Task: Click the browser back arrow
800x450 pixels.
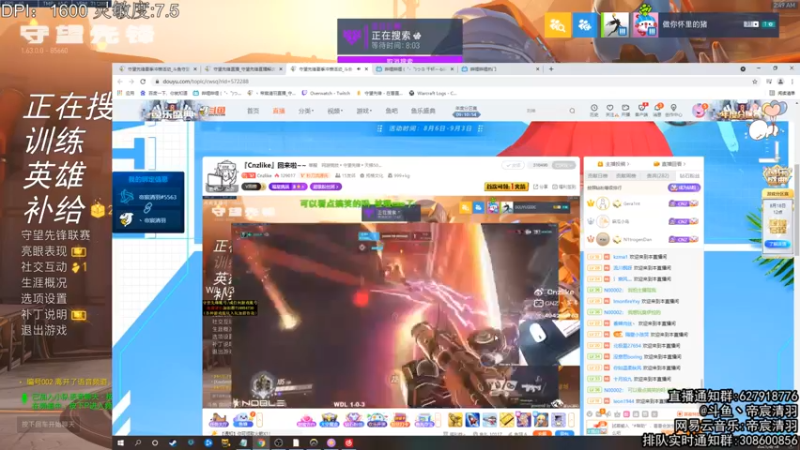Action: click(x=120, y=82)
